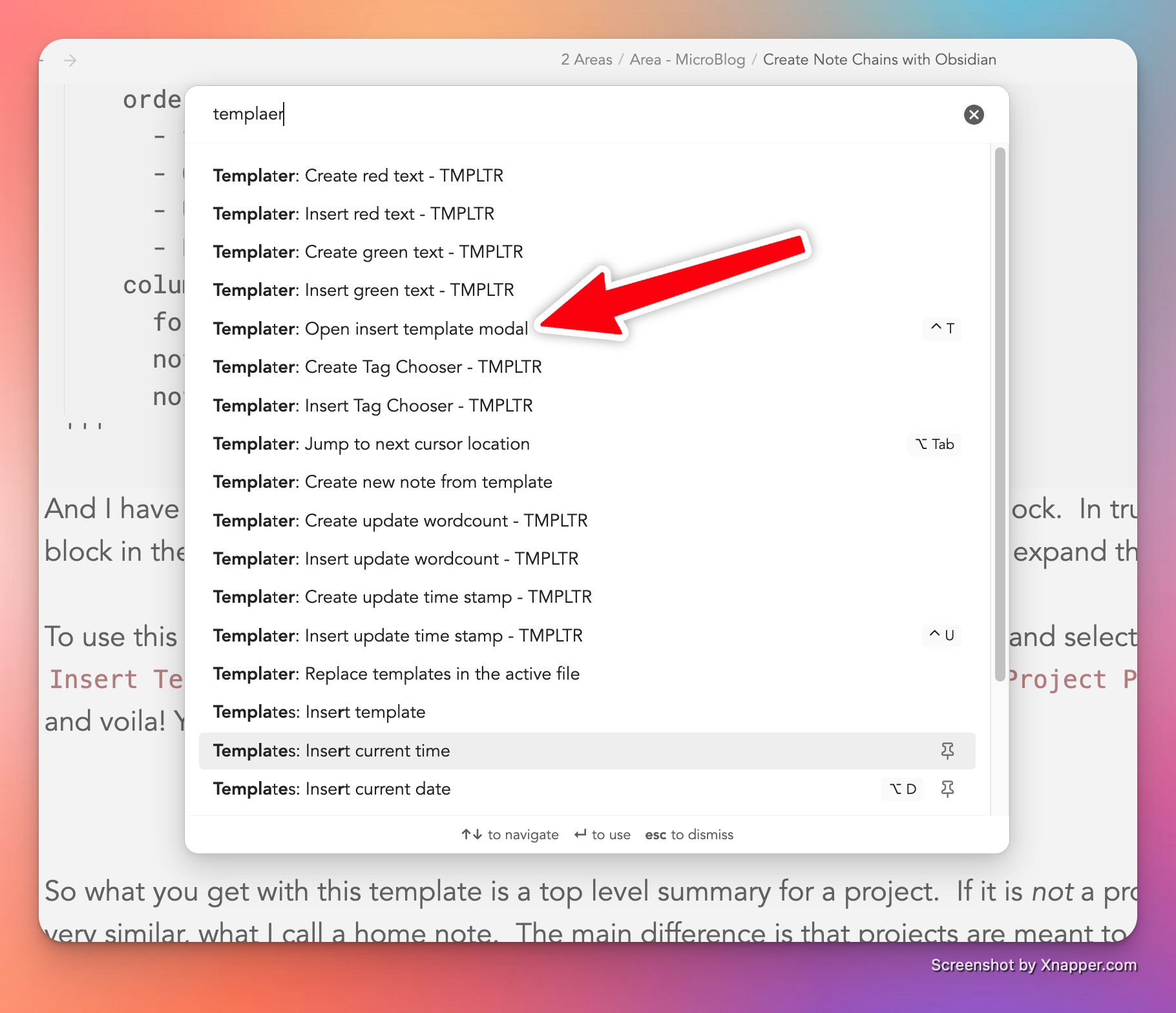Click the Option+D hotkey badge
1176x1013 pixels.
tap(903, 789)
